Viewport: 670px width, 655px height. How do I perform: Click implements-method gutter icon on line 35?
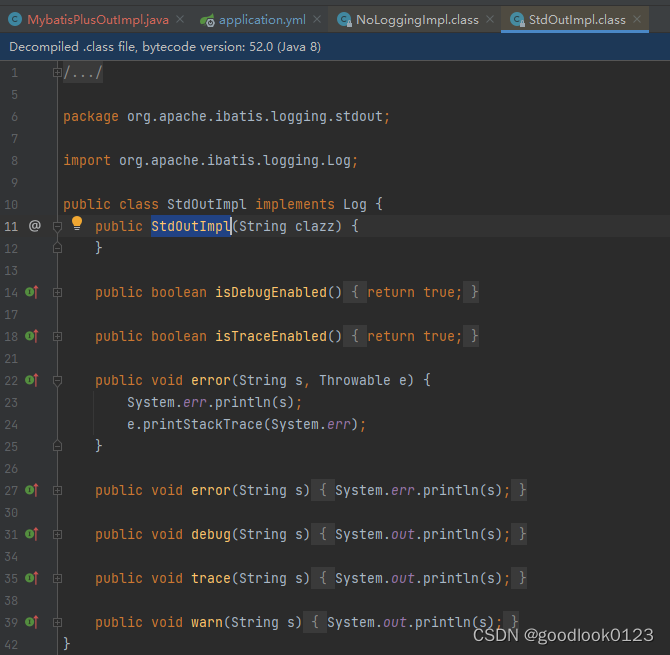tap(32, 578)
